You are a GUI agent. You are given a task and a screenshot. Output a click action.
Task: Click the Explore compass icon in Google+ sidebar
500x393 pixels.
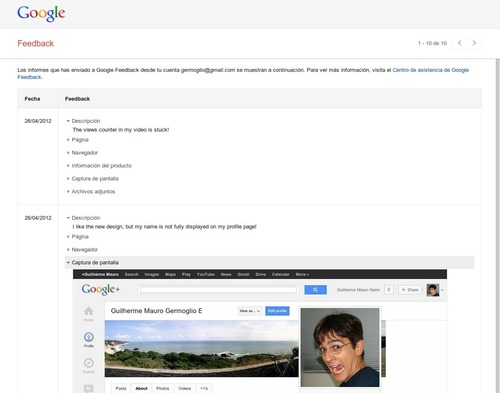(x=89, y=363)
